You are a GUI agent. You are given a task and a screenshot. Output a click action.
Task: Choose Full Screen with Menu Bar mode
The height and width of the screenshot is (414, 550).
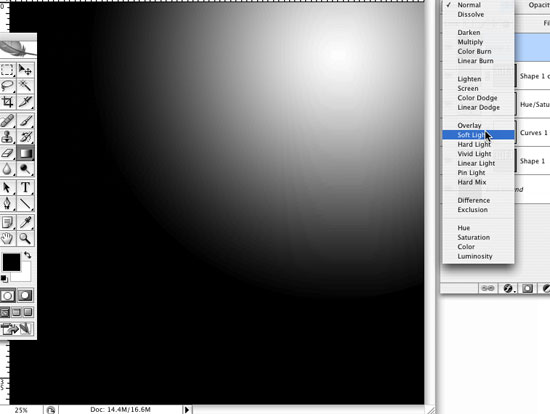16,312
